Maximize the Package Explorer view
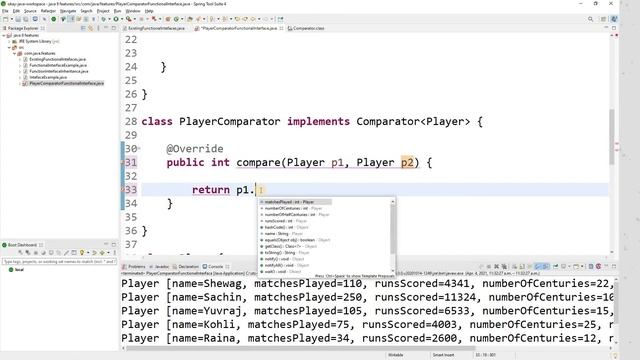The height and width of the screenshot is (360, 640). click(114, 28)
